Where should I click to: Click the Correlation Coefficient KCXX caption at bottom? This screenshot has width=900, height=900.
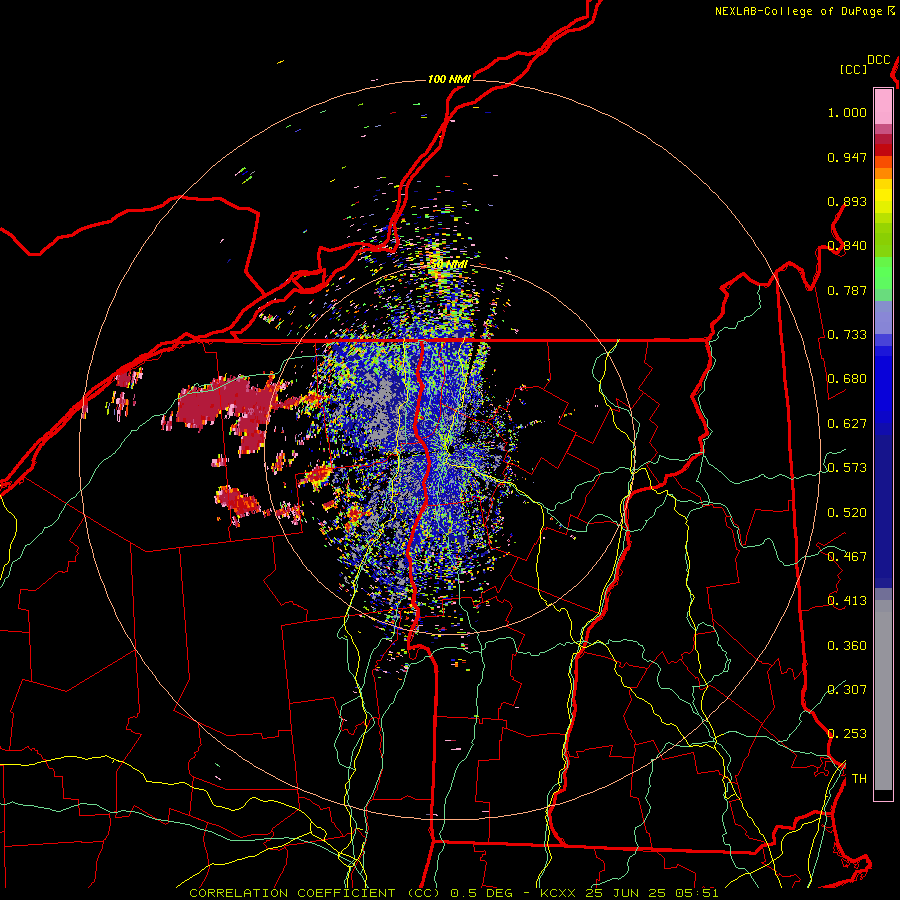point(453,893)
